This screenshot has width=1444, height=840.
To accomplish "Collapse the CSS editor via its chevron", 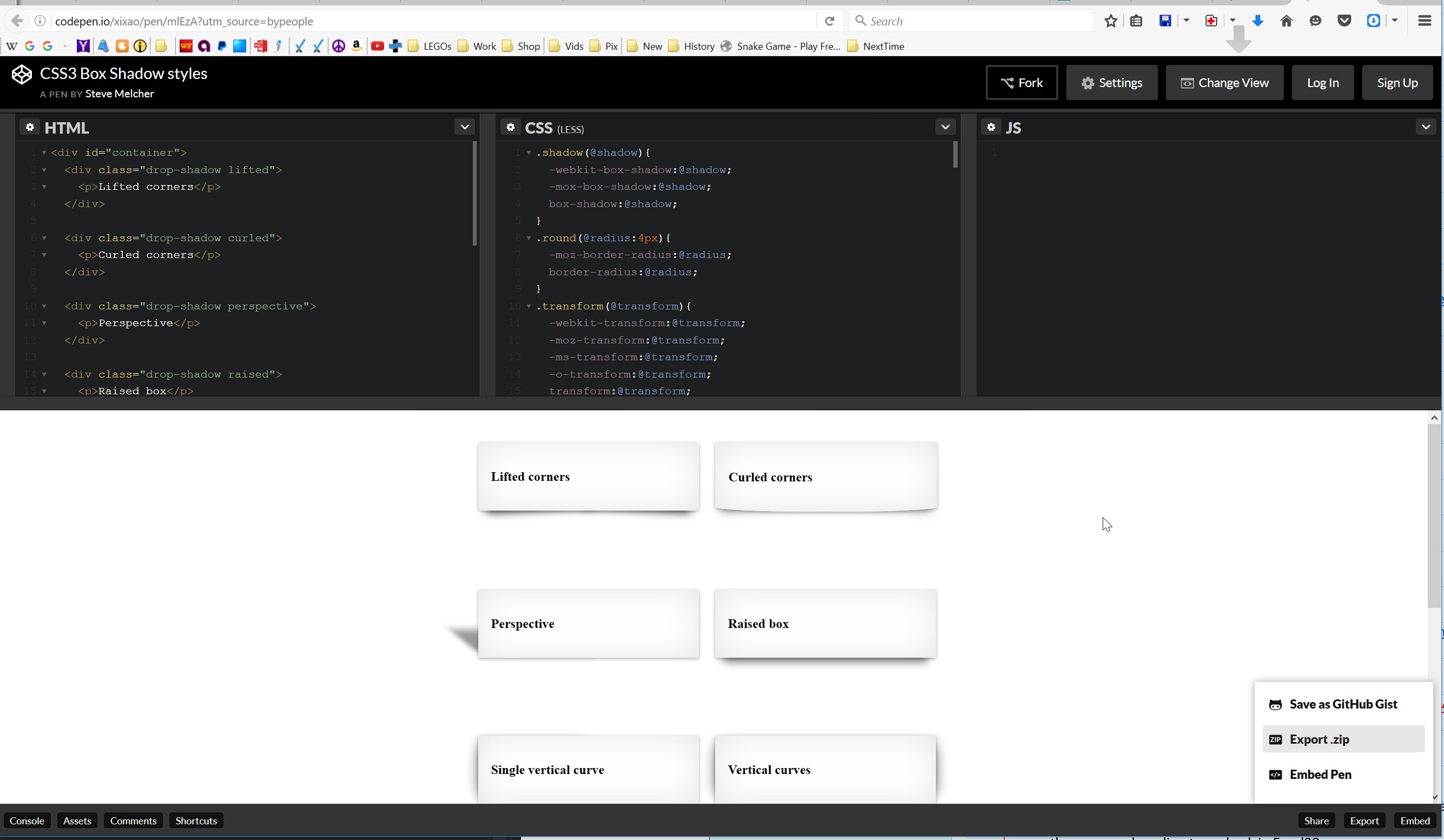I will click(945, 127).
